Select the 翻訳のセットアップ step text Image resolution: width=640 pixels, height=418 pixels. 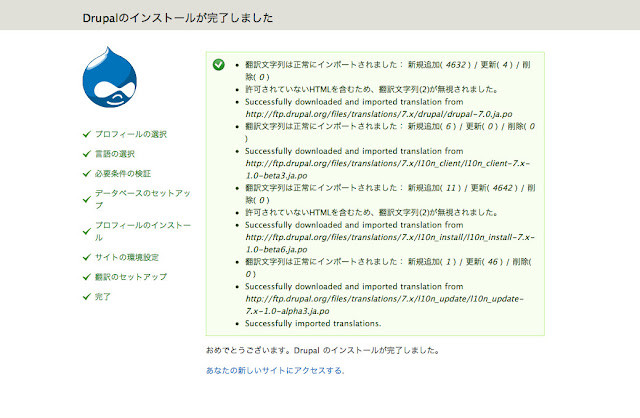coord(131,277)
